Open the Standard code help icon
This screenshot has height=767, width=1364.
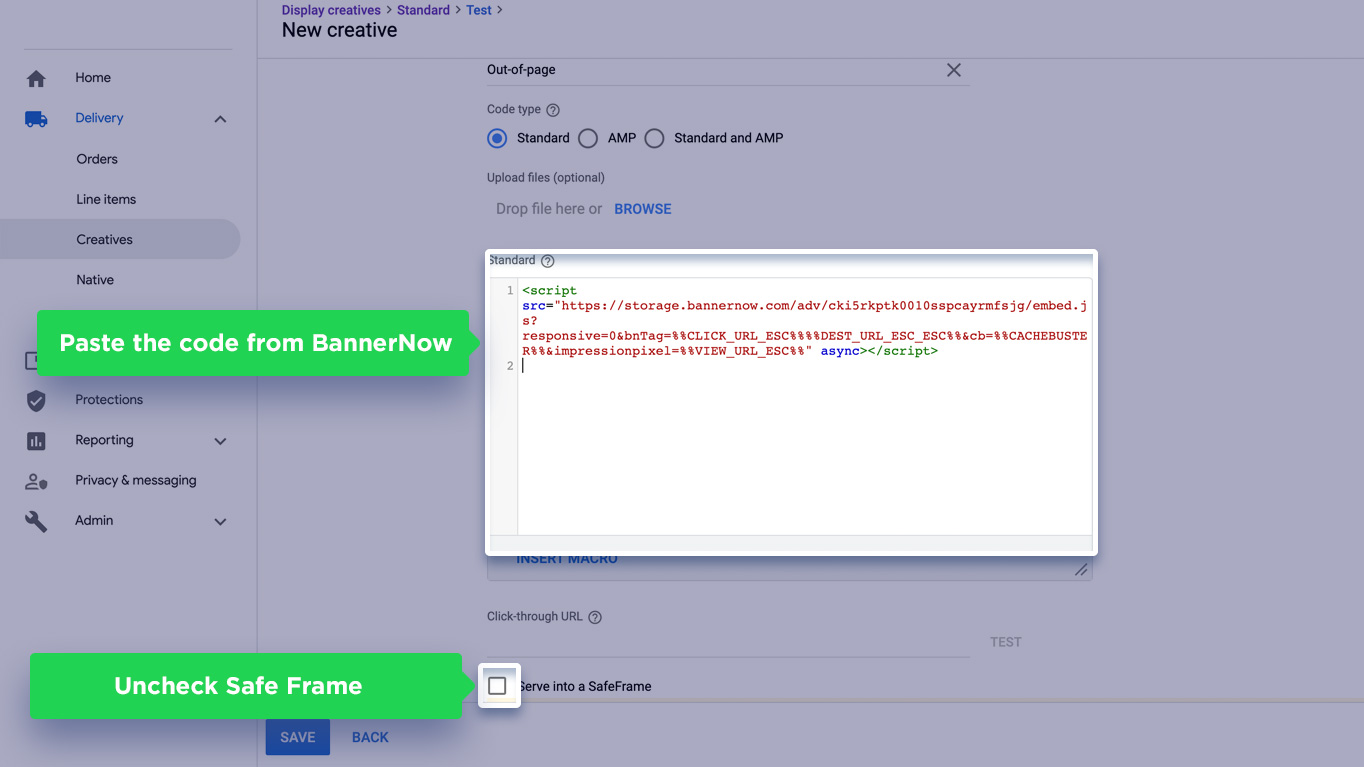[548, 261]
